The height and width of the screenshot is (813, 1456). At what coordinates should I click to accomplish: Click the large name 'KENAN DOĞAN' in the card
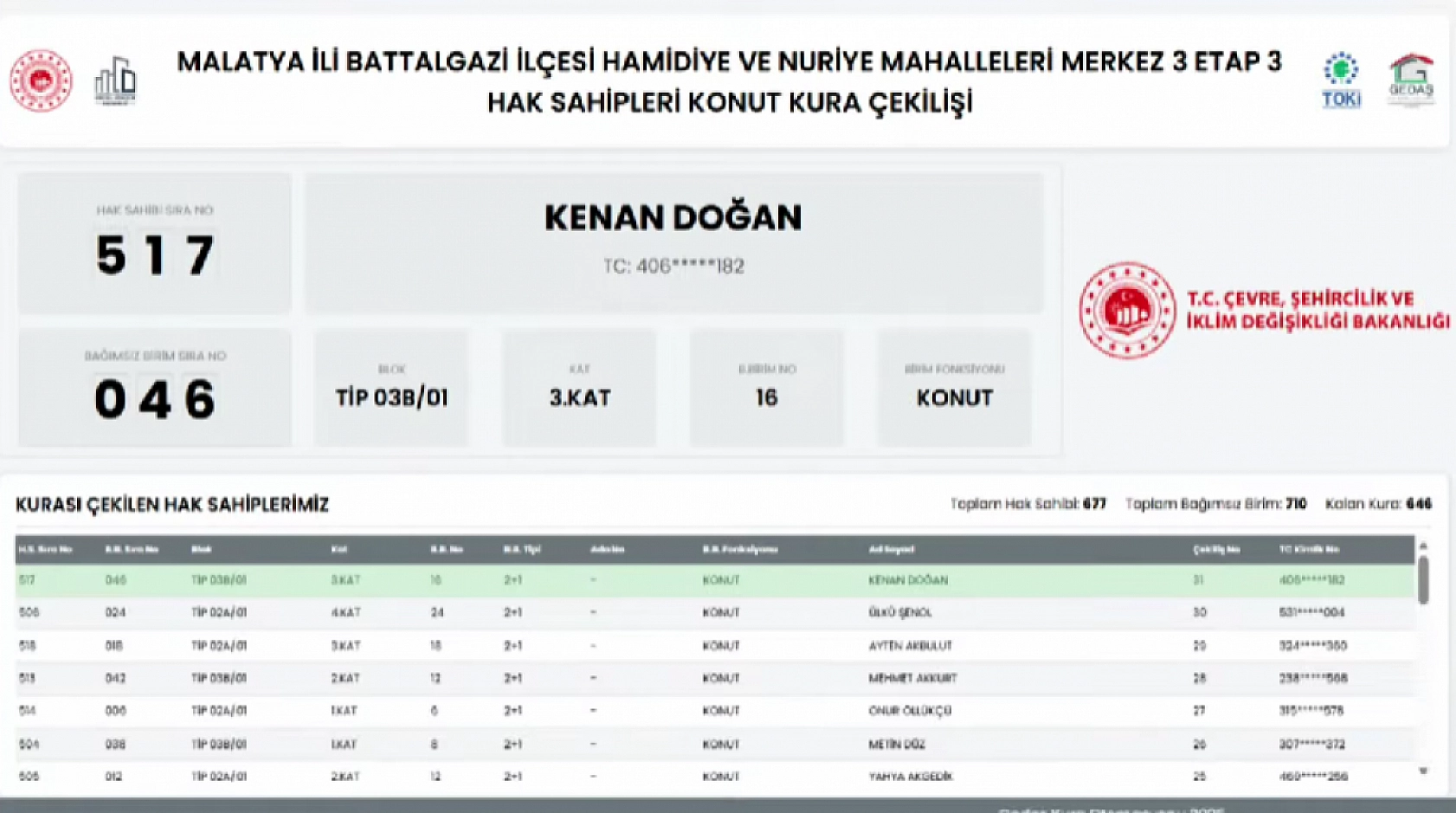tap(673, 217)
